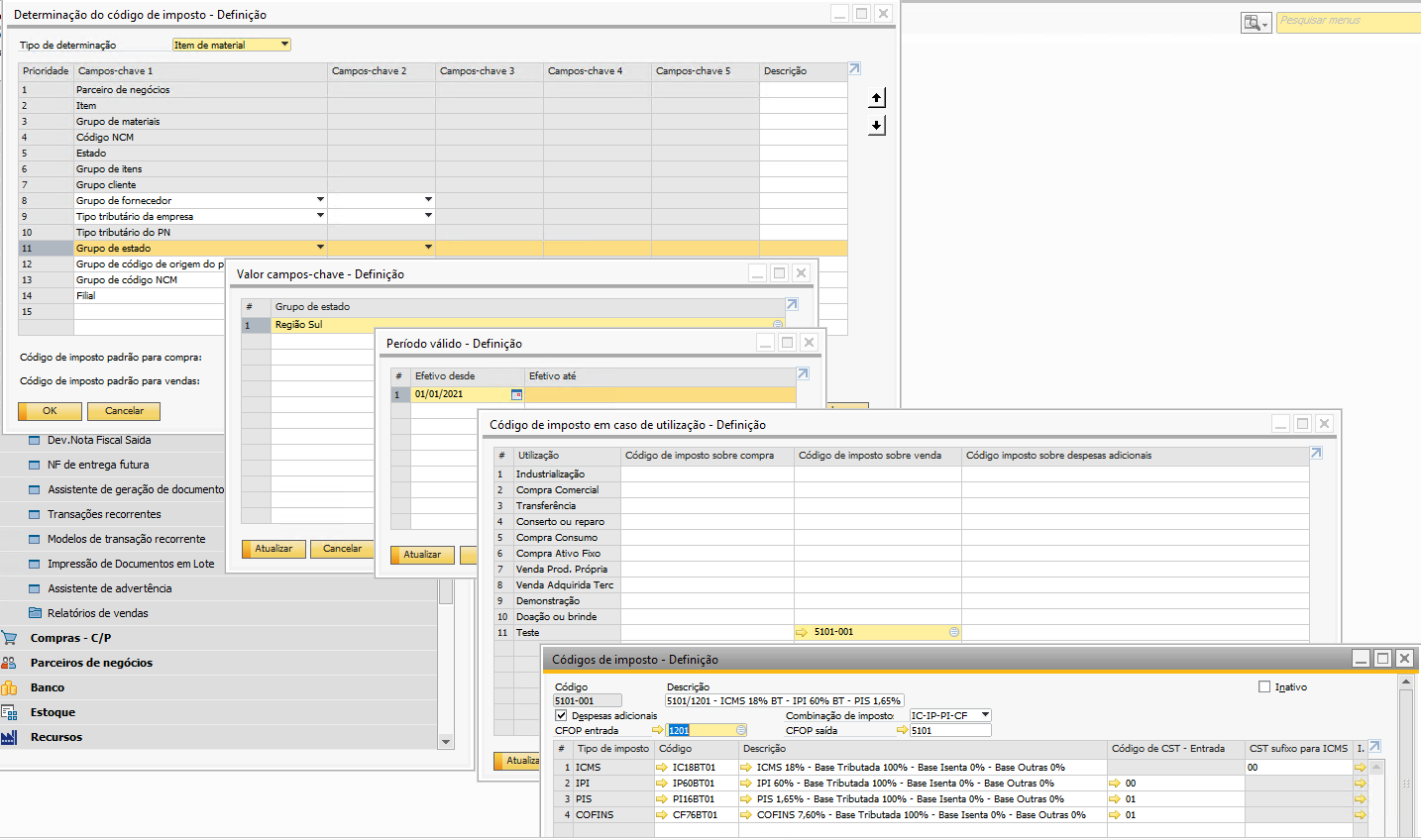The image size is (1421, 840).
Task: Click the move row up arrow button
Action: click(x=877, y=98)
